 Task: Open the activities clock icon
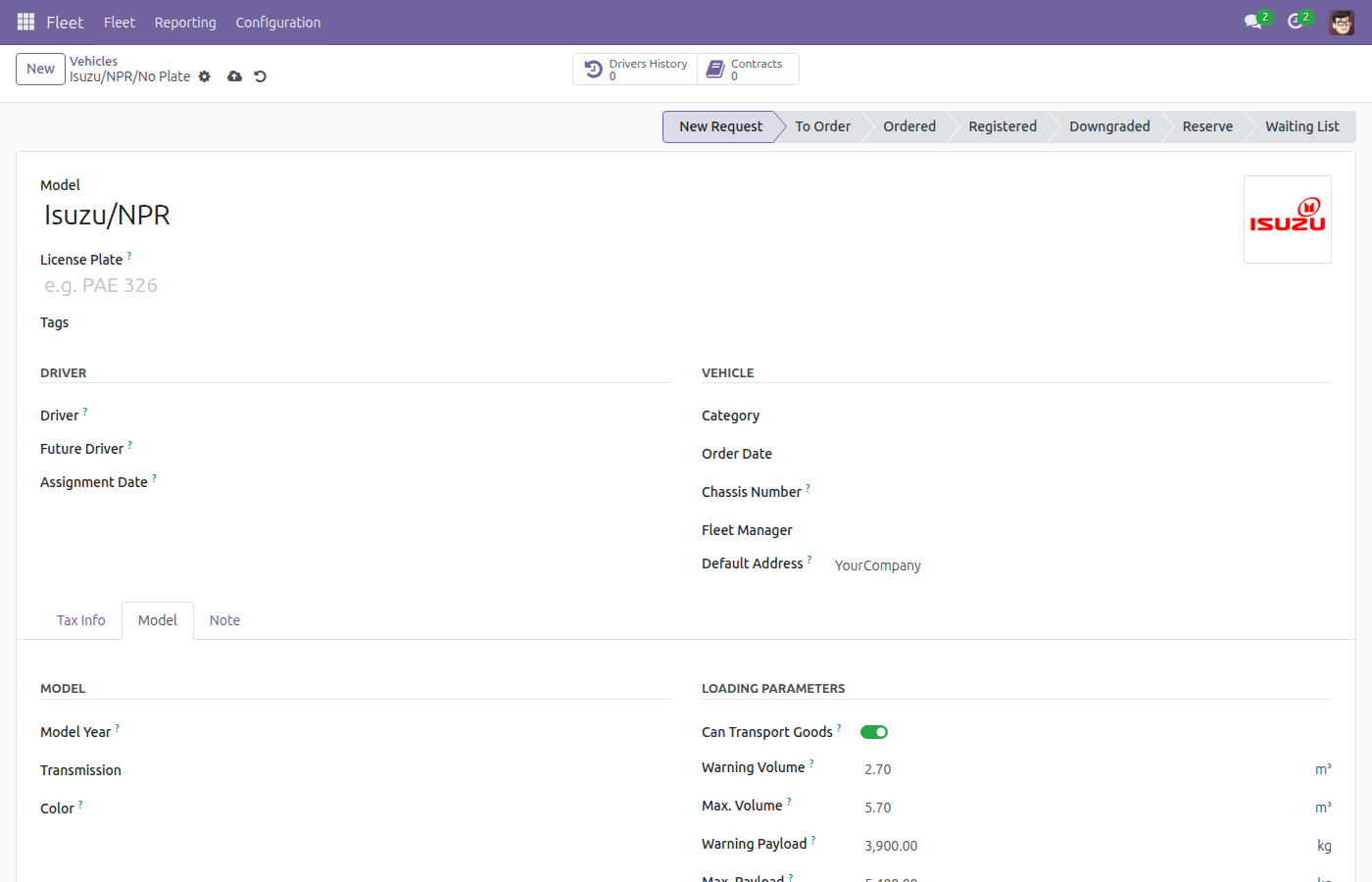point(1295,22)
